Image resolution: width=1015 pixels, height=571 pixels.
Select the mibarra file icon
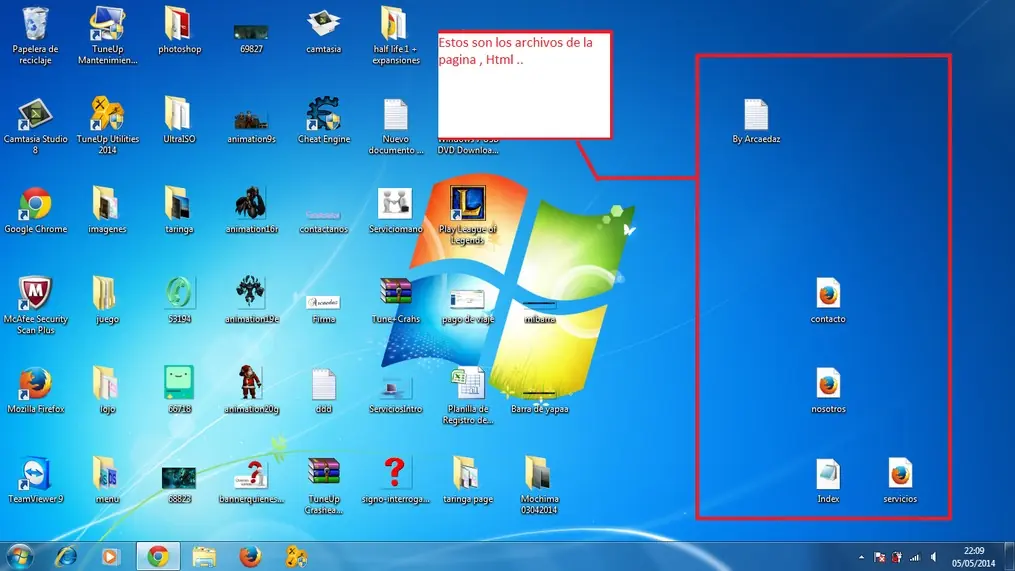pos(539,304)
